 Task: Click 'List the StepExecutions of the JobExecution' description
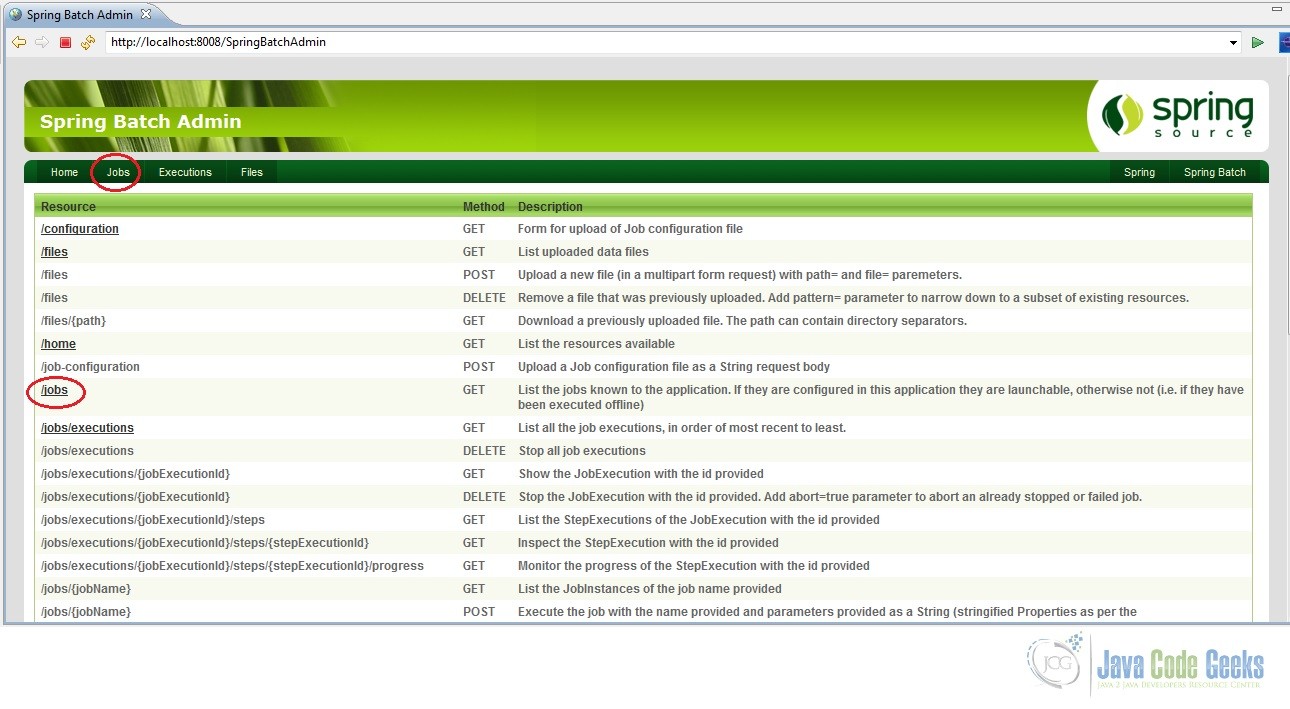(699, 520)
